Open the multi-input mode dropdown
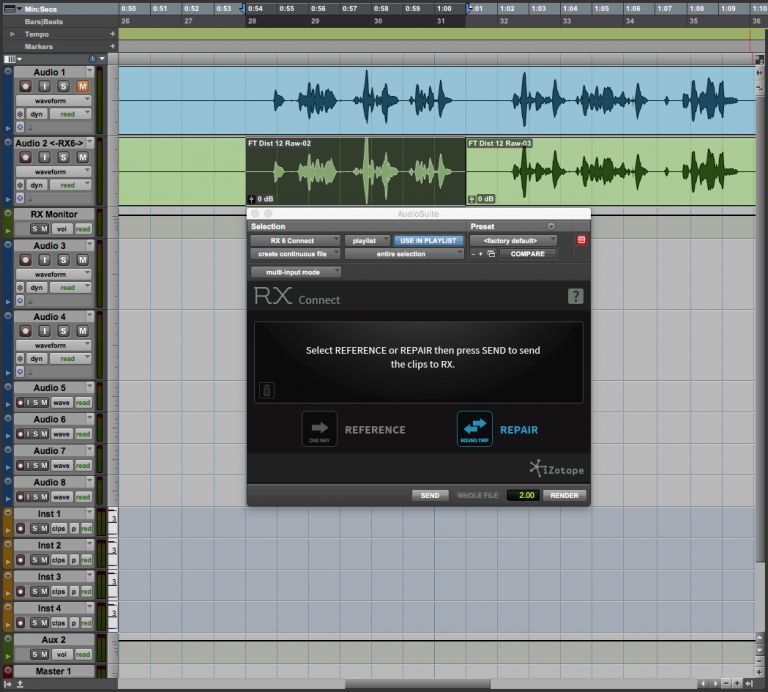Screen dimensions: 768x692 [x=295, y=272]
